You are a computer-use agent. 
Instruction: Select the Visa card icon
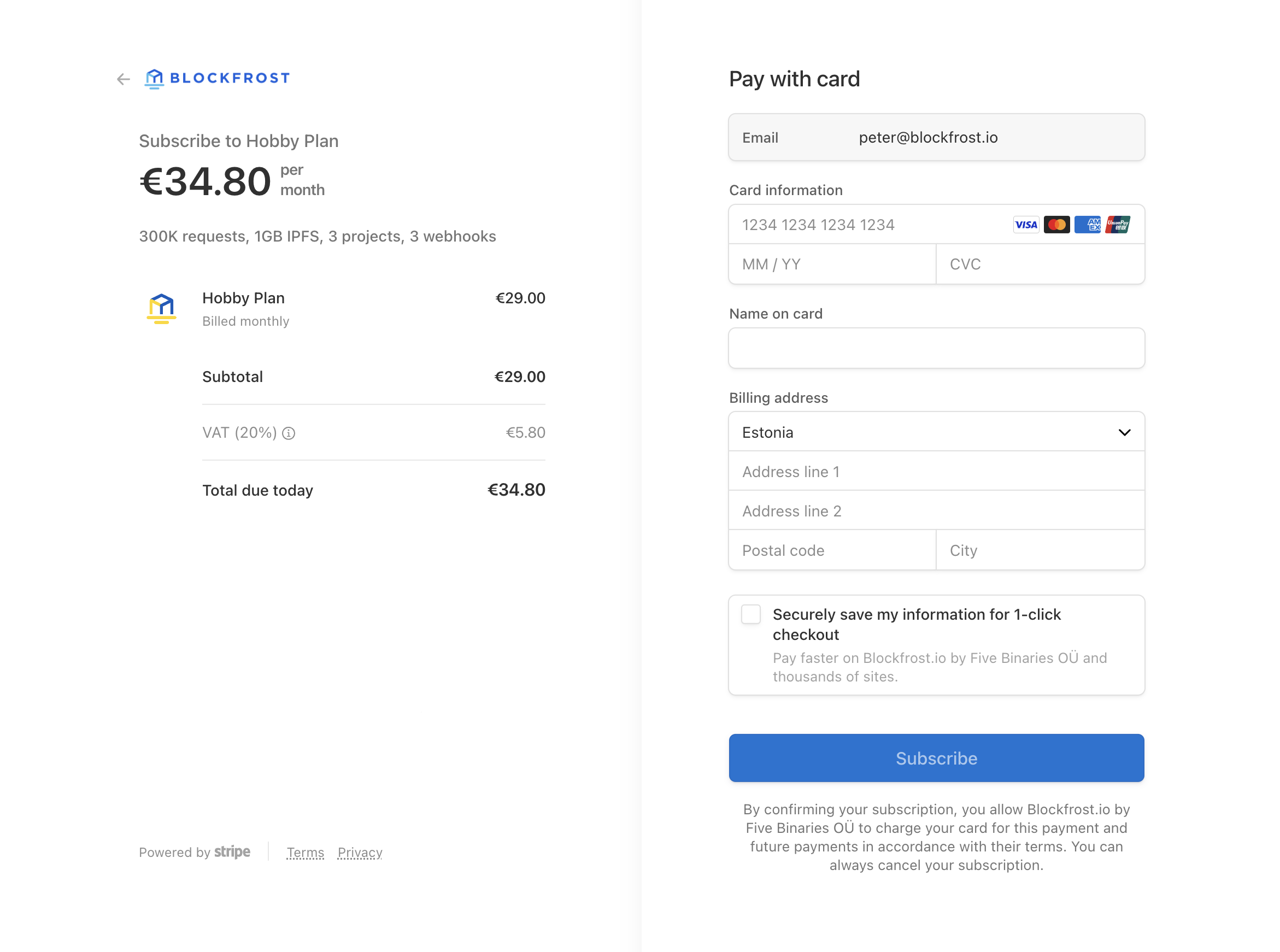pyautogui.click(x=1026, y=224)
